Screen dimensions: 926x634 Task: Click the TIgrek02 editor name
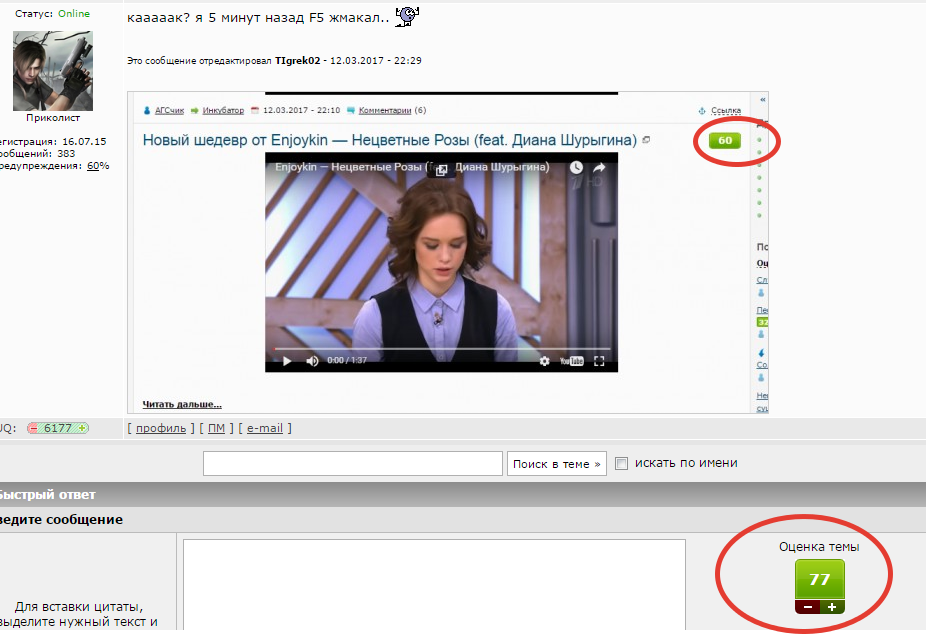pyautogui.click(x=298, y=61)
